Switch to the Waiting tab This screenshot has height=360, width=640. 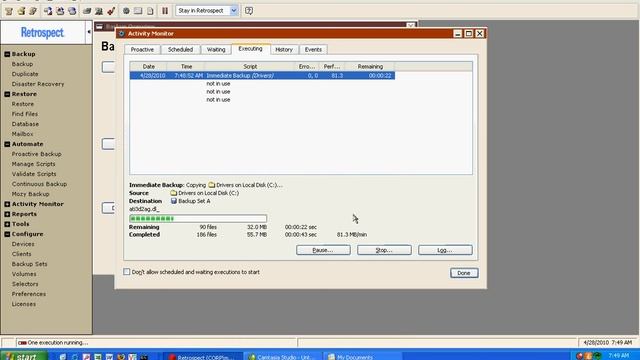click(216, 49)
